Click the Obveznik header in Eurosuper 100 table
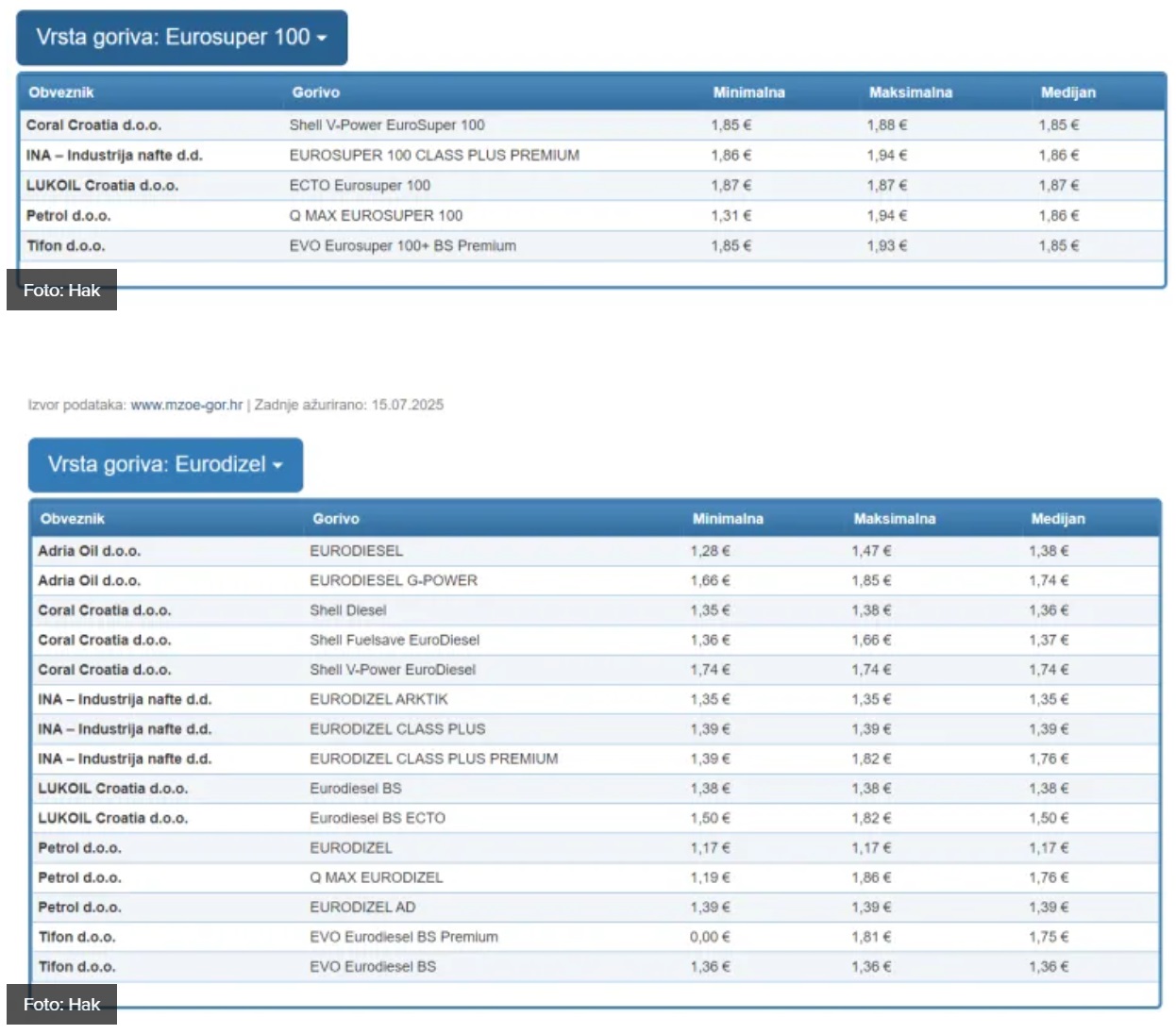The height and width of the screenshot is (1034, 1176). [x=61, y=92]
